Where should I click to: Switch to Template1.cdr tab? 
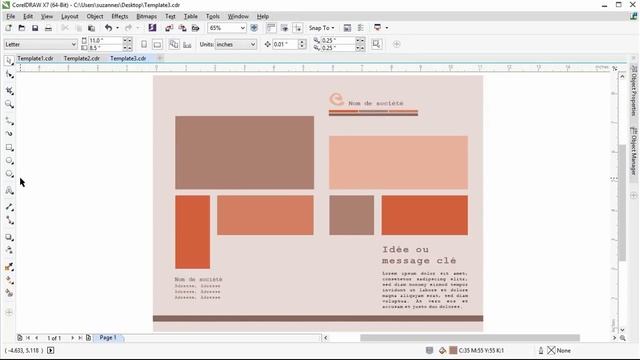click(36, 58)
